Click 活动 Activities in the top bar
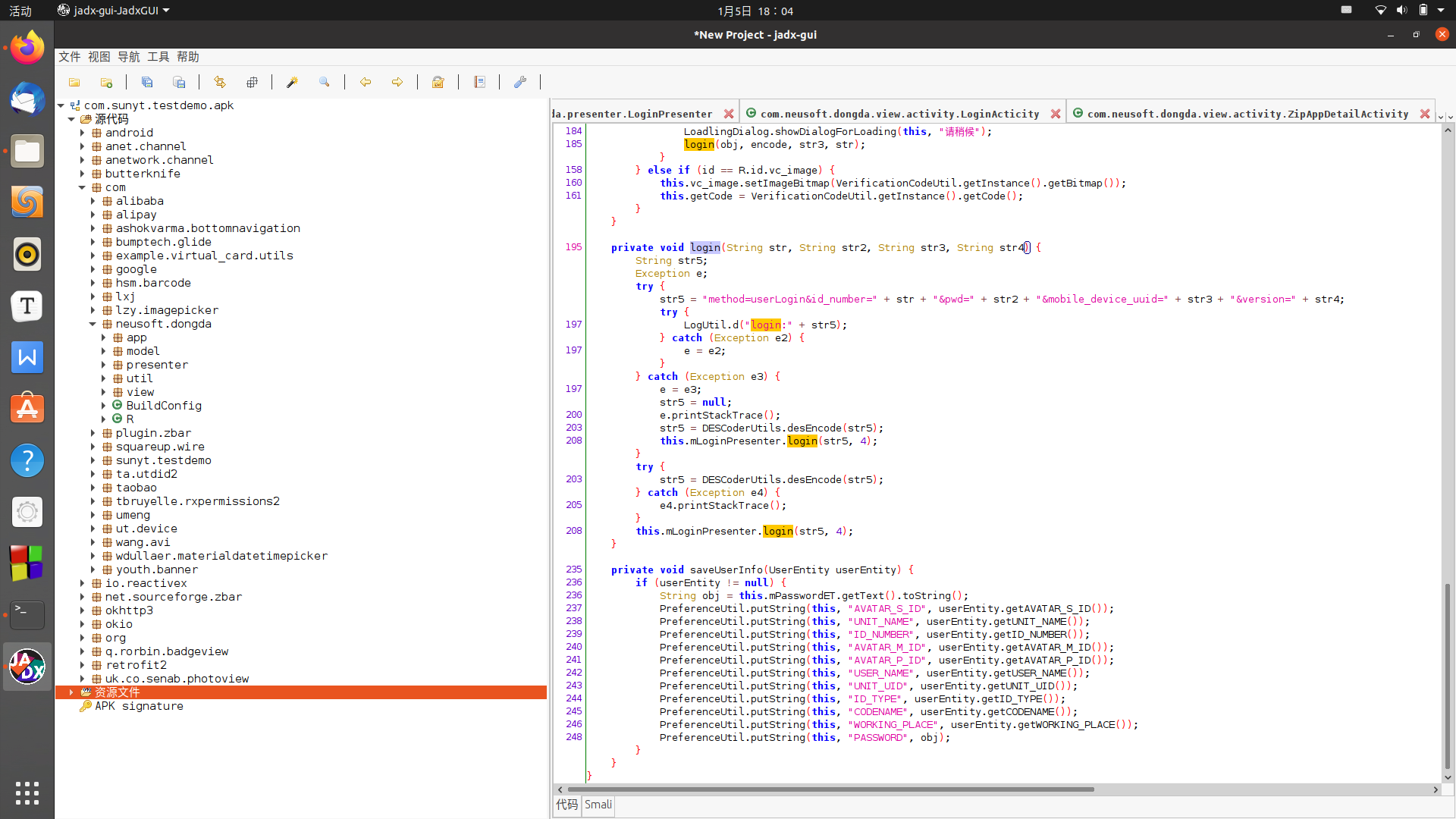 (20, 11)
